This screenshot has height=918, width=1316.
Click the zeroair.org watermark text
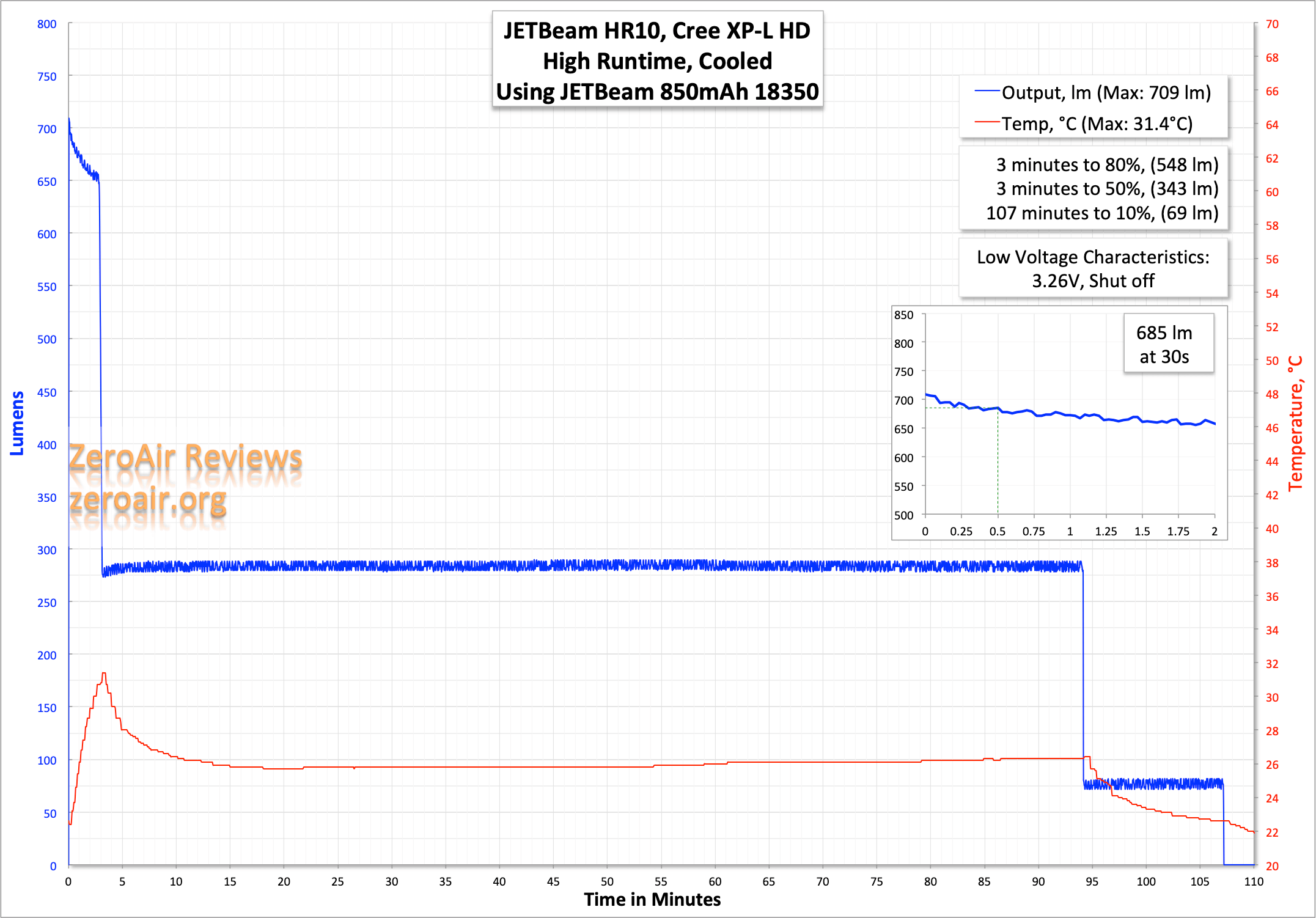pos(147,500)
